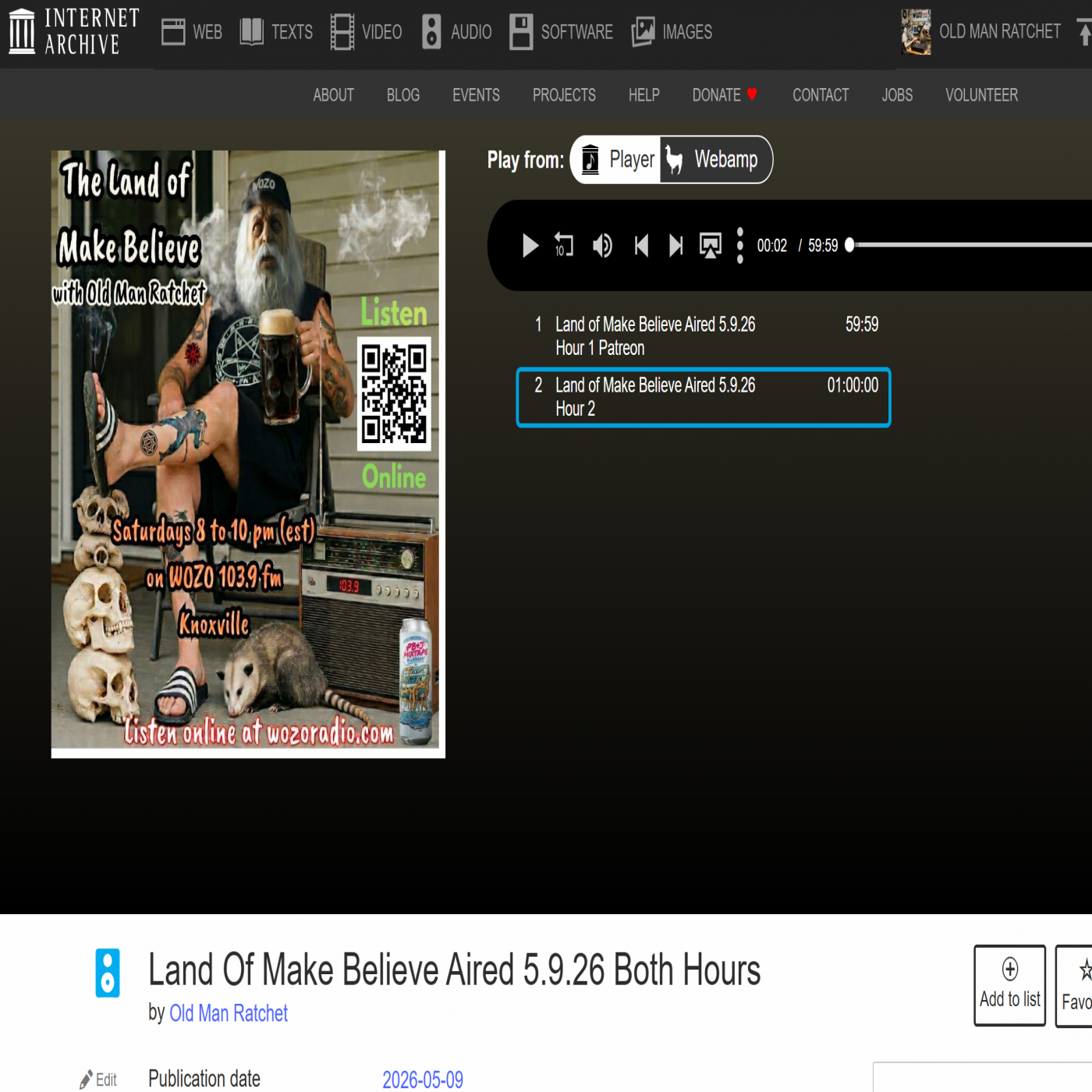Image resolution: width=1092 pixels, height=1092 pixels.
Task: Click the playback progress slider
Action: click(969, 245)
